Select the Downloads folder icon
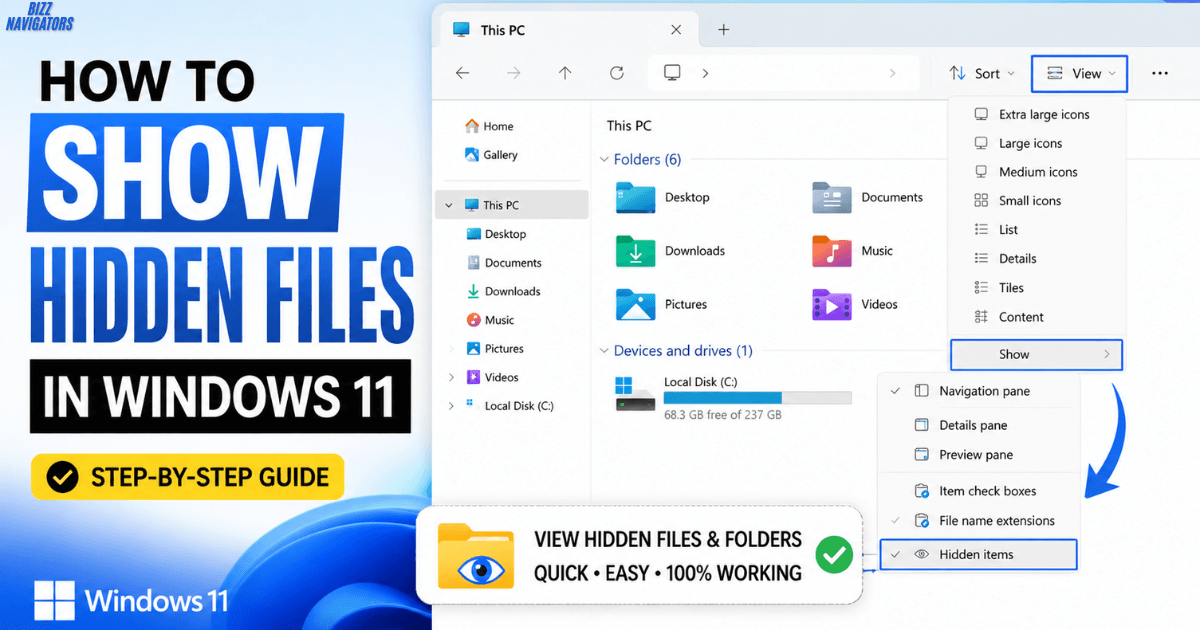 coord(635,251)
